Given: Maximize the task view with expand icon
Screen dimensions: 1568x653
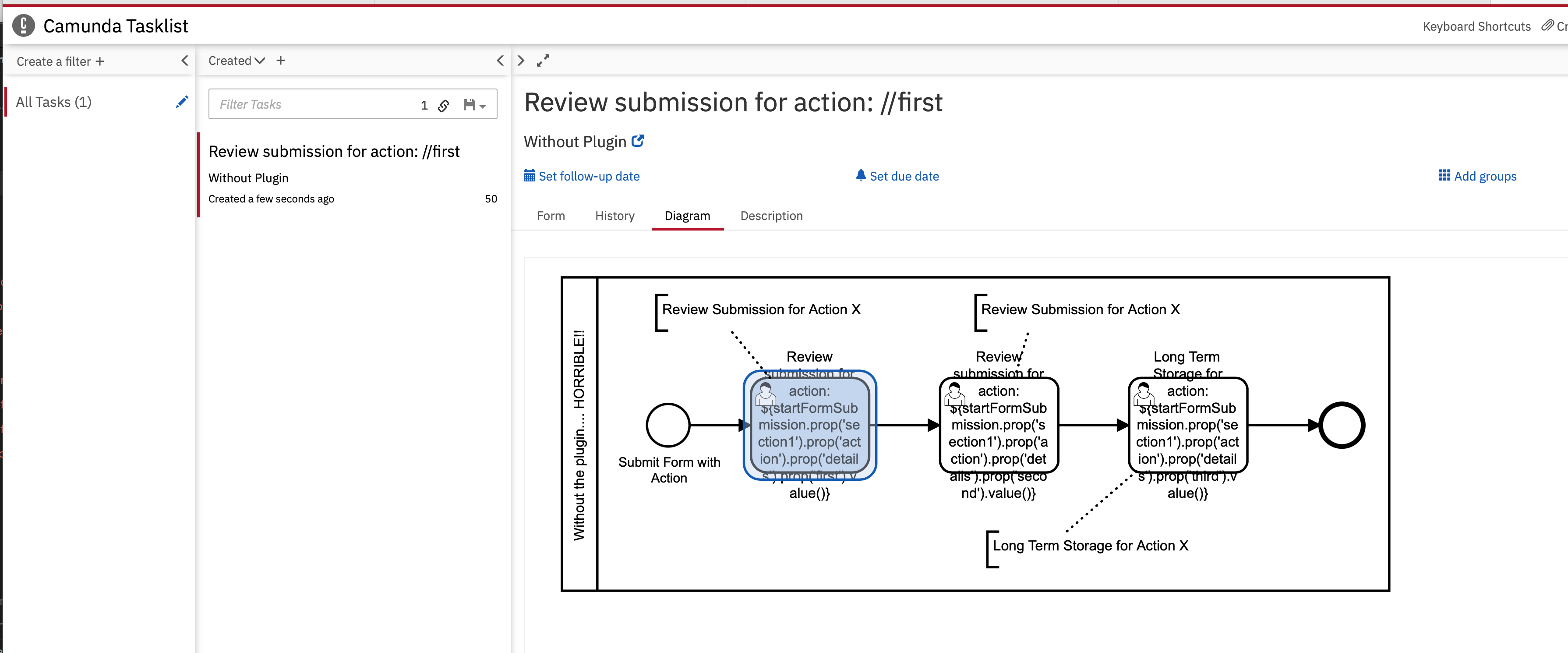Looking at the screenshot, I should click(x=543, y=60).
